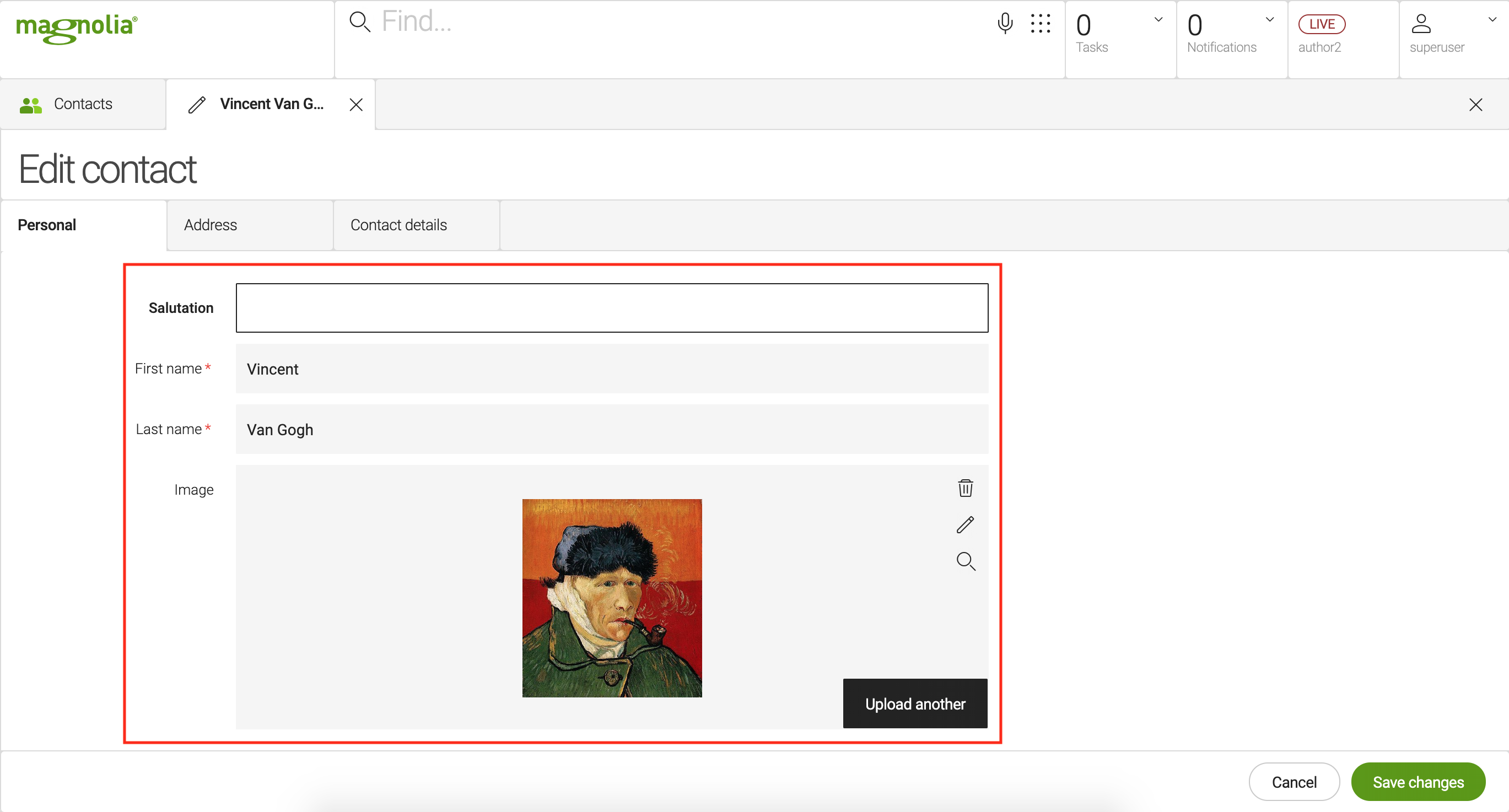
Task: Click the Upload another button
Action: pyautogui.click(x=914, y=703)
